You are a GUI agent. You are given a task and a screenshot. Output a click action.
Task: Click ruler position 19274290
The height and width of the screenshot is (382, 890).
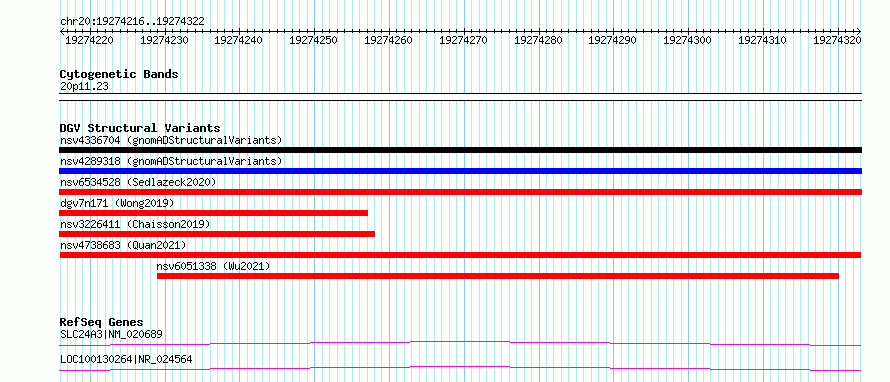click(612, 40)
